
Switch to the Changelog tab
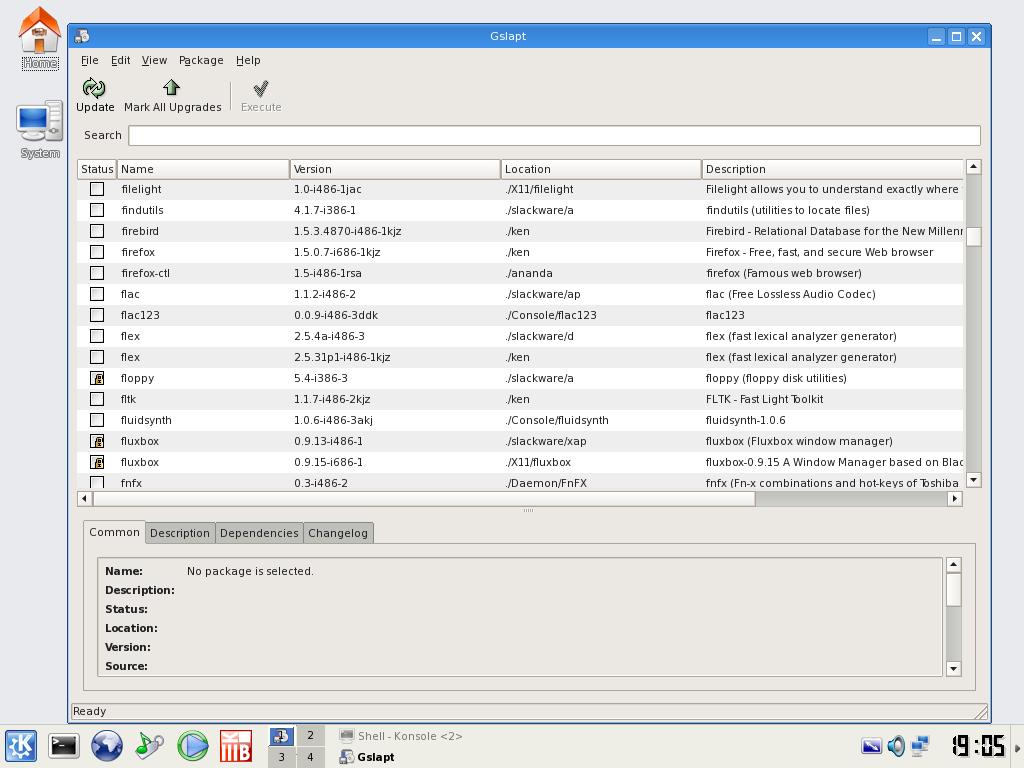point(338,533)
